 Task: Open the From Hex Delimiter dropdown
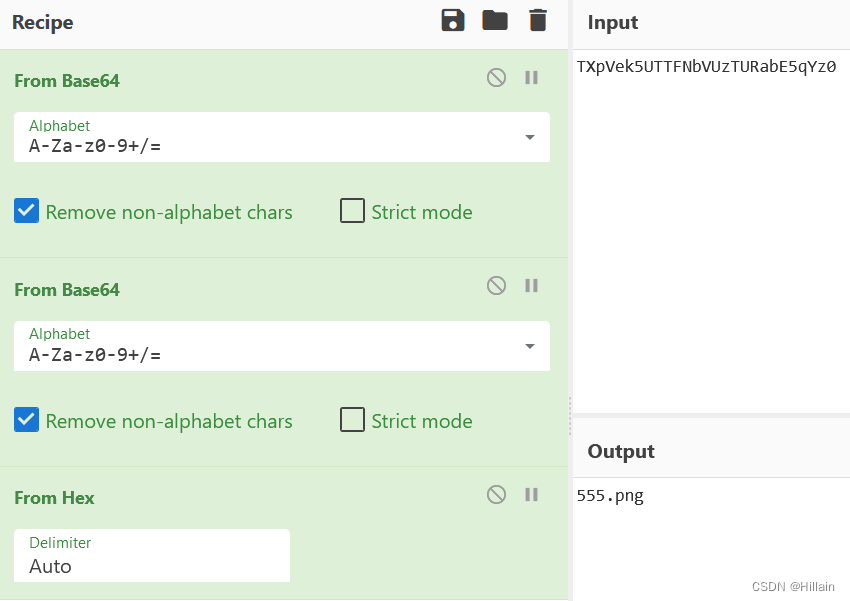(x=152, y=556)
